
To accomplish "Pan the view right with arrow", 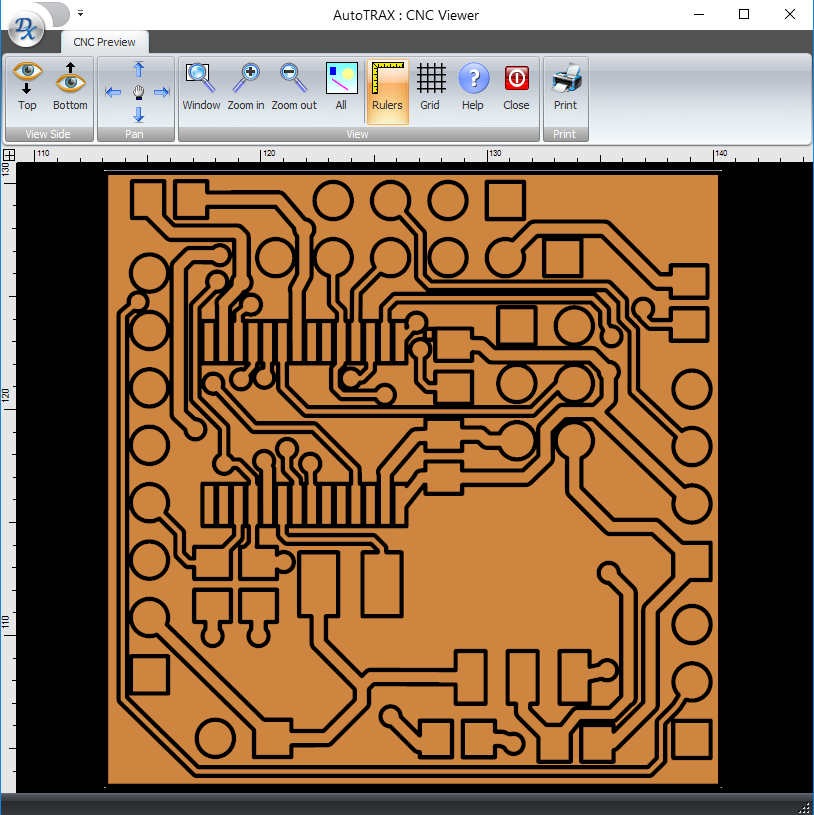I will 162,92.
